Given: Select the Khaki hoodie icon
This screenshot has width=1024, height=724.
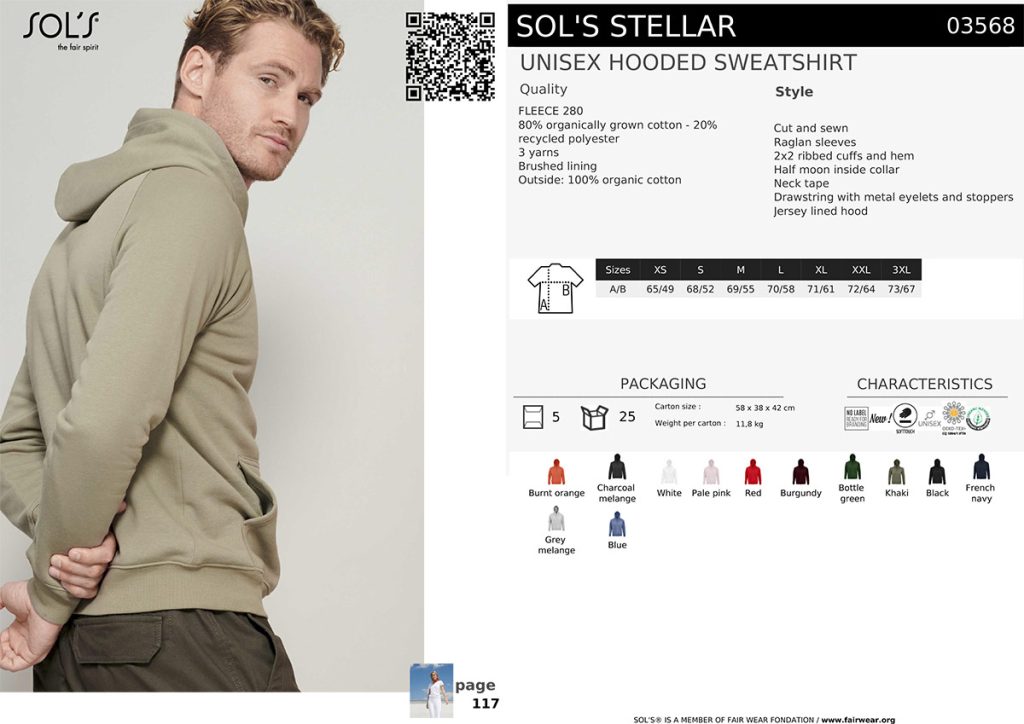Looking at the screenshot, I should pyautogui.click(x=897, y=471).
